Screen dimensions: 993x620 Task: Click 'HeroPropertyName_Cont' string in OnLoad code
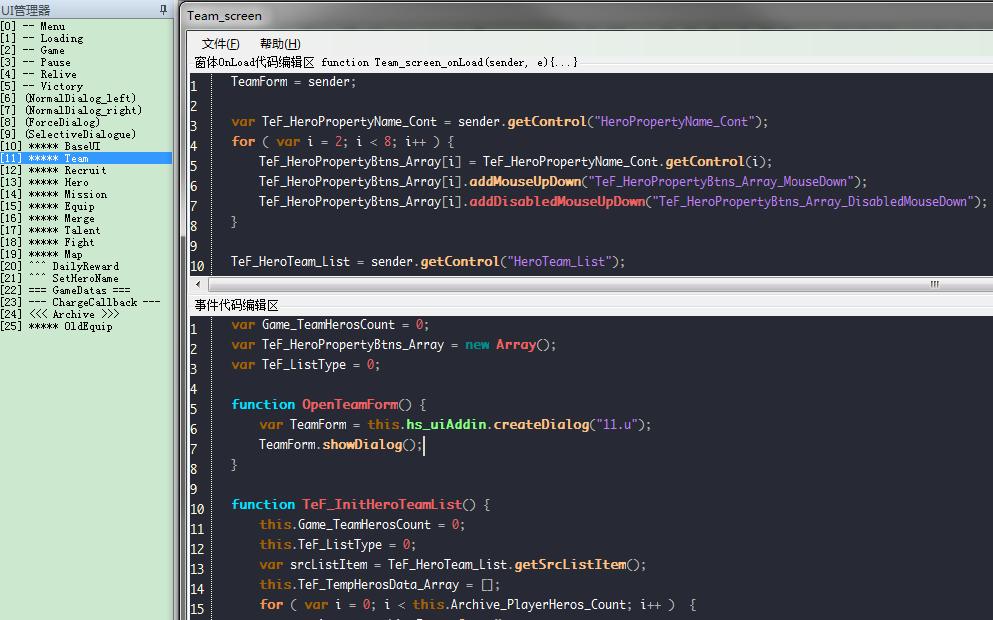[x=674, y=122]
